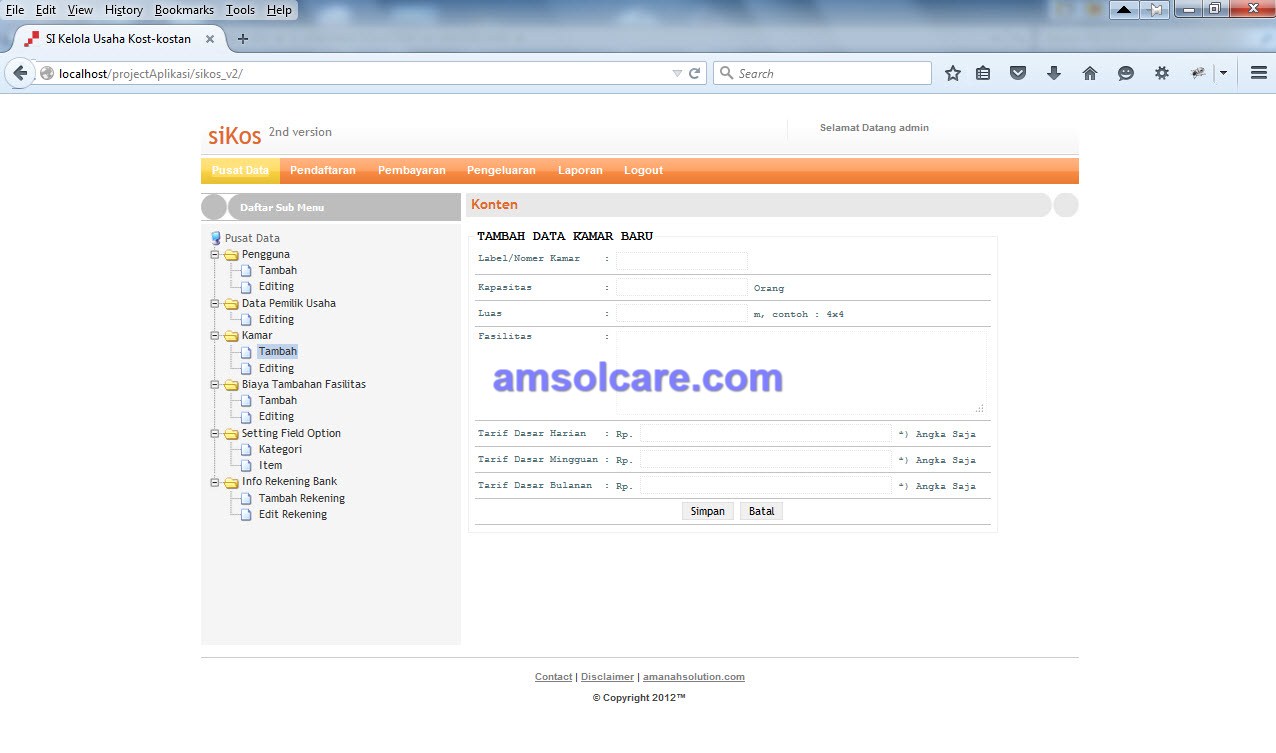Go to the Laporan navigation tab
Viewport: 1276px width, 753px height.
point(580,170)
